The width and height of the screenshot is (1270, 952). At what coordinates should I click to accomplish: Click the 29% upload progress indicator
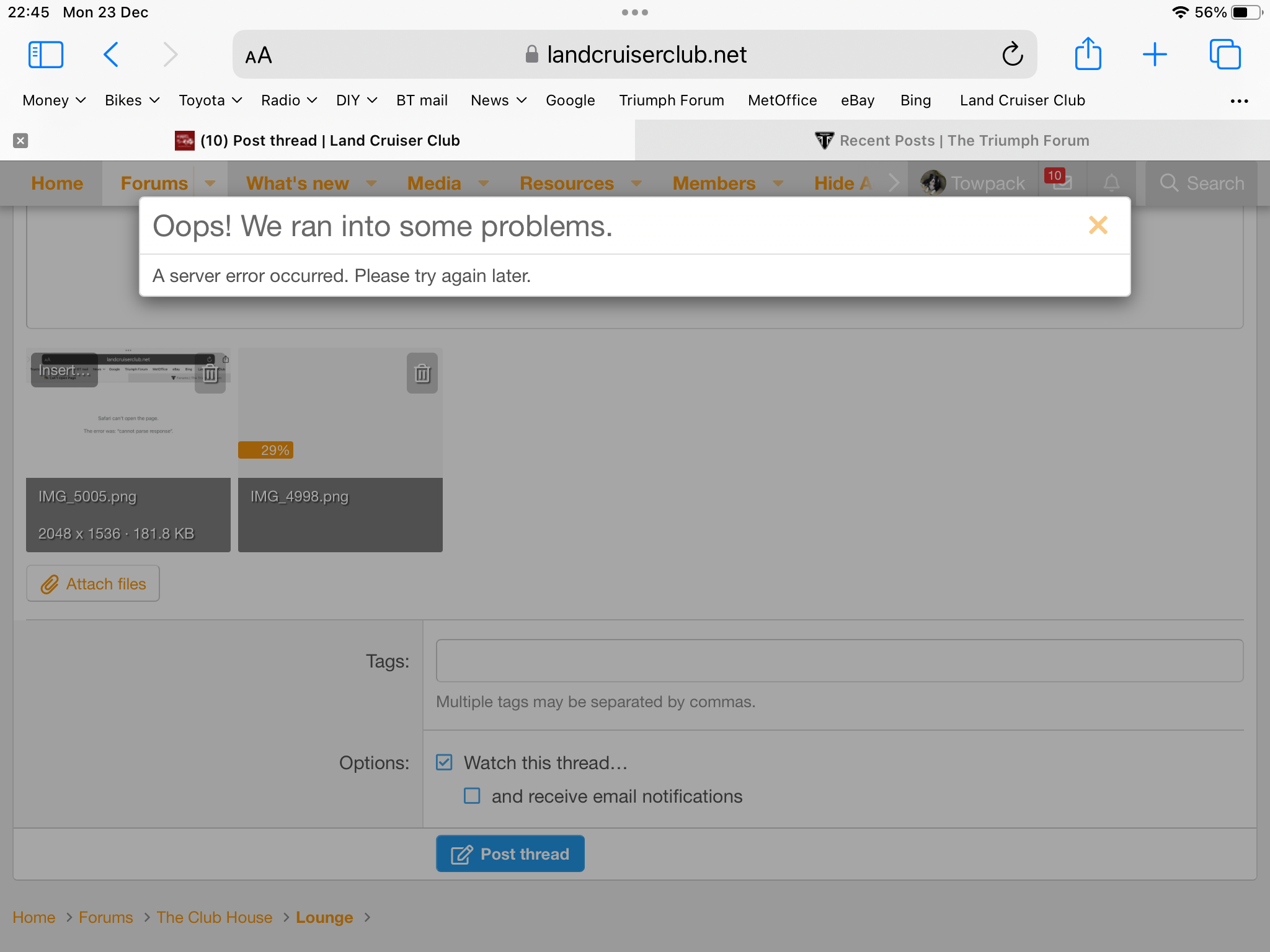pos(266,450)
